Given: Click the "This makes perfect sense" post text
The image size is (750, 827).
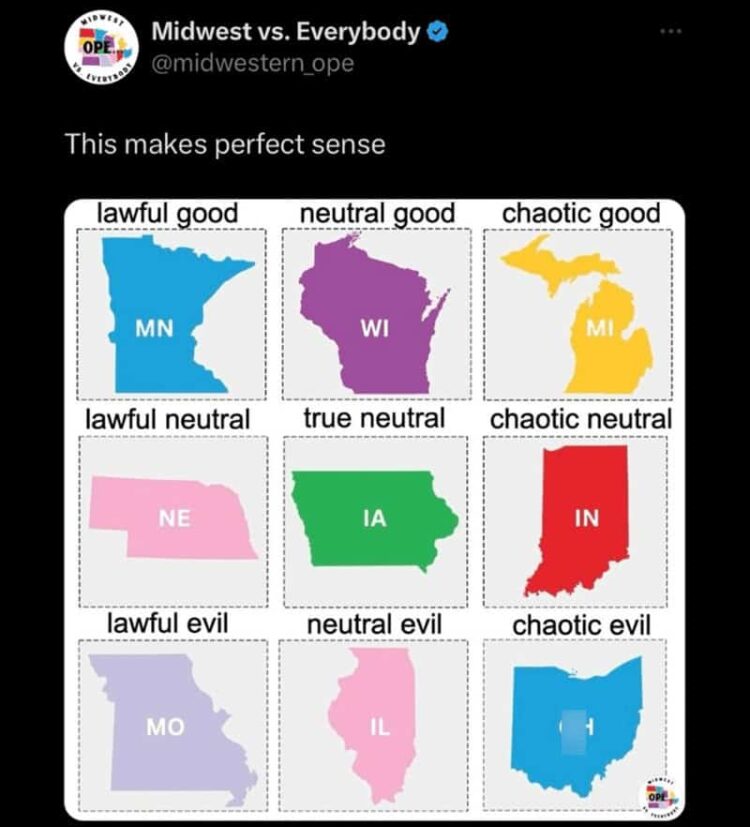Looking at the screenshot, I should 225,144.
